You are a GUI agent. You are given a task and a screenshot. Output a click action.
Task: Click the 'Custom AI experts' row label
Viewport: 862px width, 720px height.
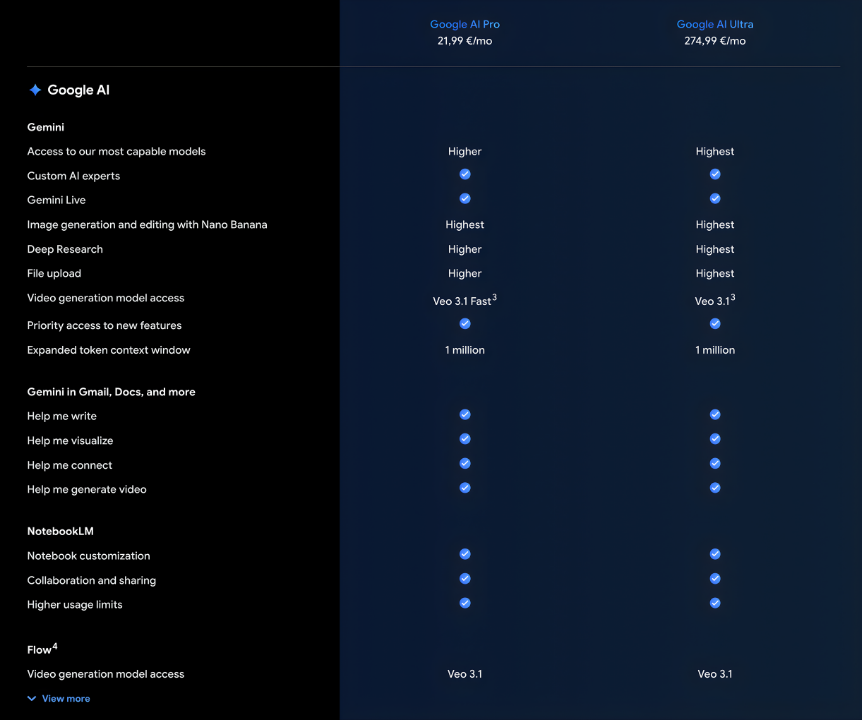pyautogui.click(x=73, y=176)
